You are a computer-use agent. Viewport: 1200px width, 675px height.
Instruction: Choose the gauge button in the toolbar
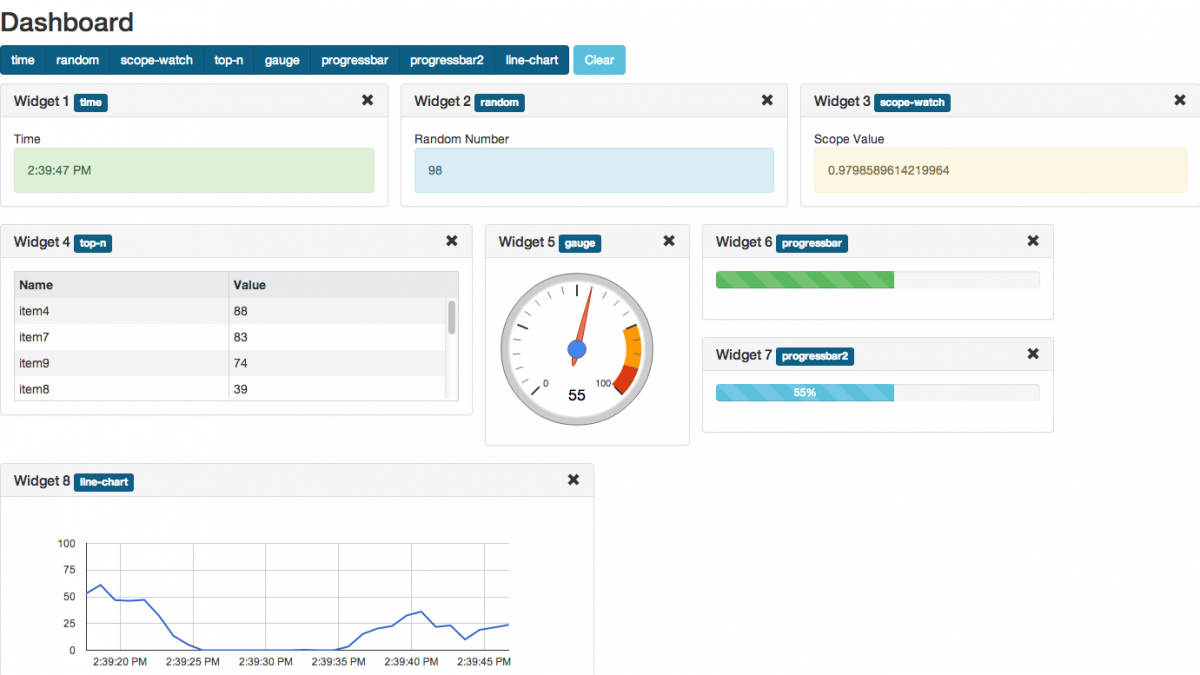pyautogui.click(x=282, y=60)
